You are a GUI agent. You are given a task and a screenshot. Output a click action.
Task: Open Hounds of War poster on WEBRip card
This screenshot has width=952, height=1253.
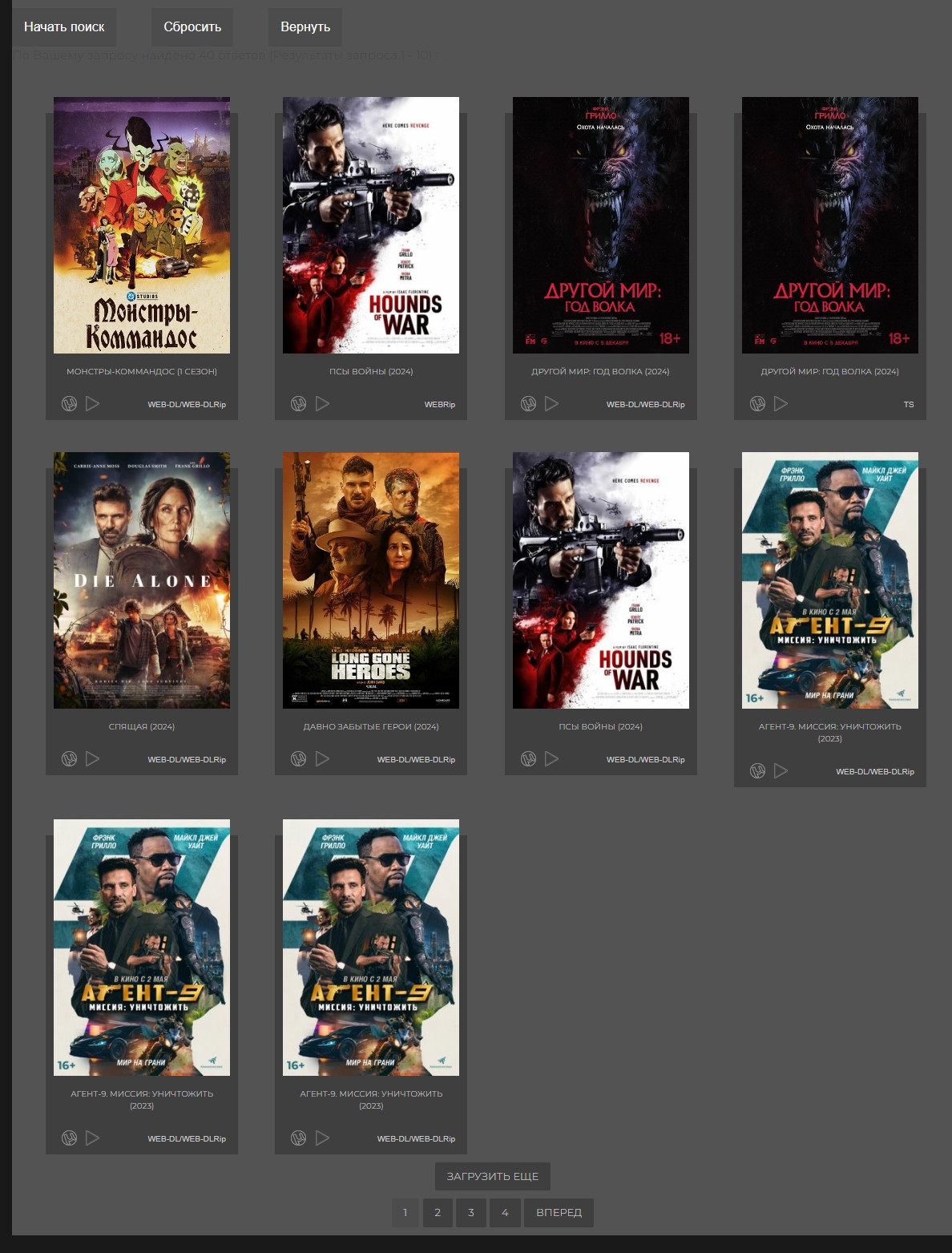point(371,225)
